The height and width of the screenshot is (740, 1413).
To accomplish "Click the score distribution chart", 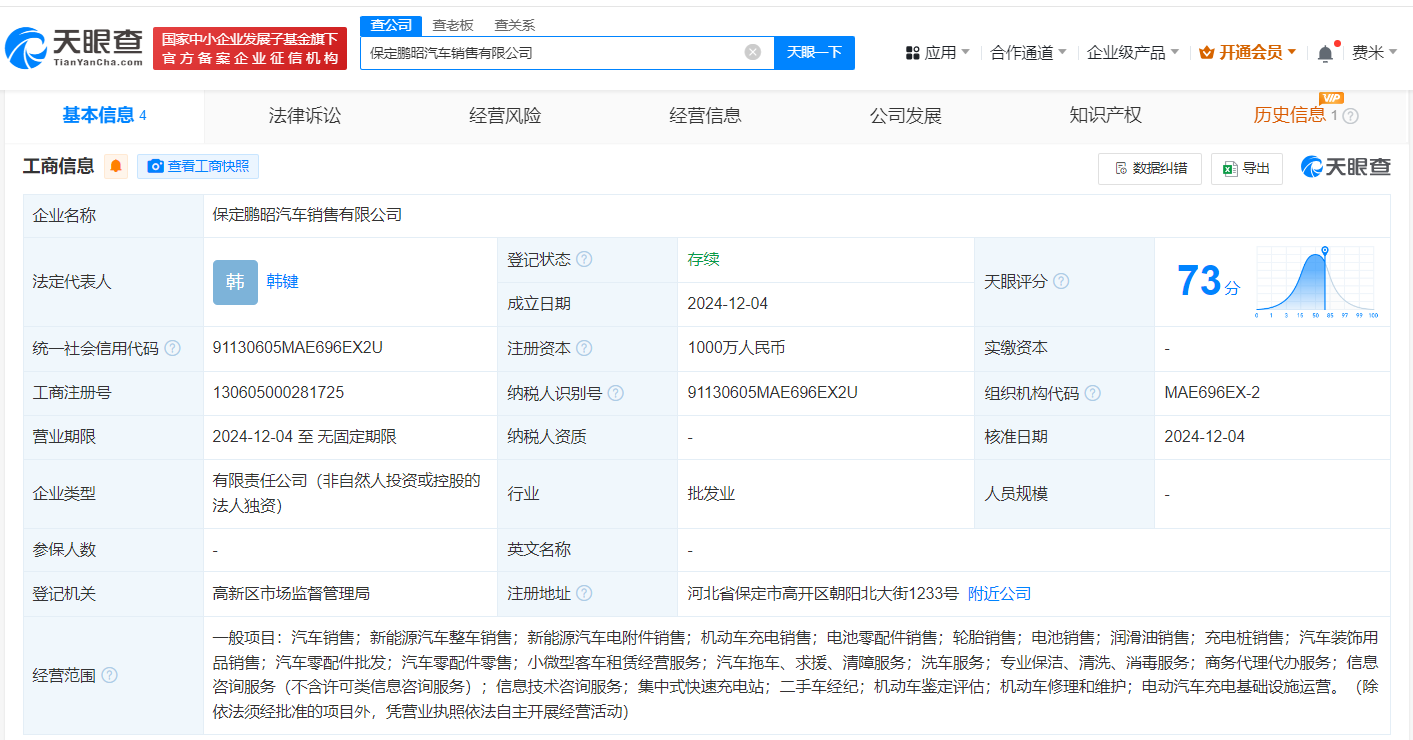I will pyautogui.click(x=1317, y=282).
